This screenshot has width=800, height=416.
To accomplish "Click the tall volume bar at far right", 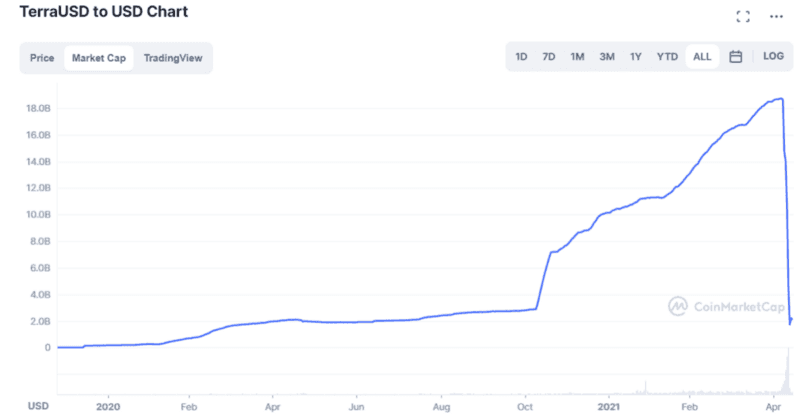I will (x=788, y=371).
